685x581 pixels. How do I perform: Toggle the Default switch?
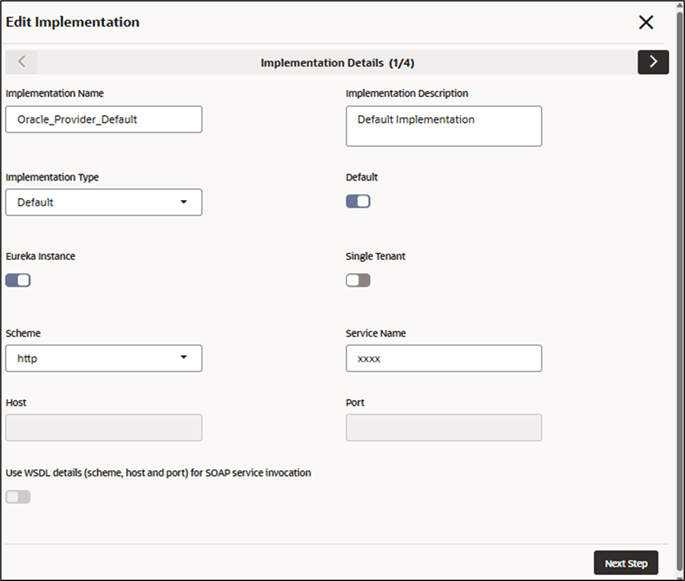point(358,201)
